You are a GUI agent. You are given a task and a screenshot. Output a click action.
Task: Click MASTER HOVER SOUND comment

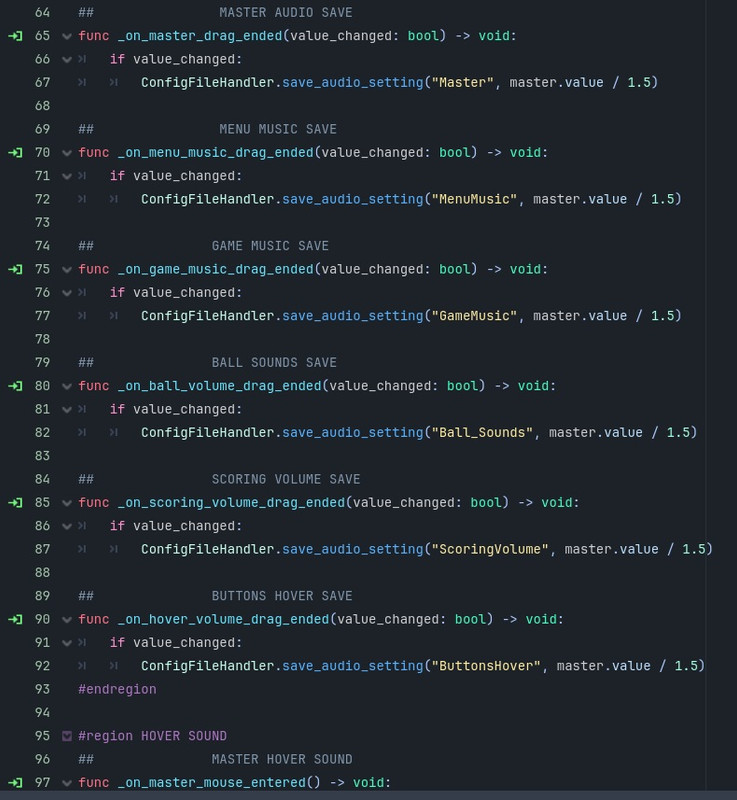pos(282,759)
